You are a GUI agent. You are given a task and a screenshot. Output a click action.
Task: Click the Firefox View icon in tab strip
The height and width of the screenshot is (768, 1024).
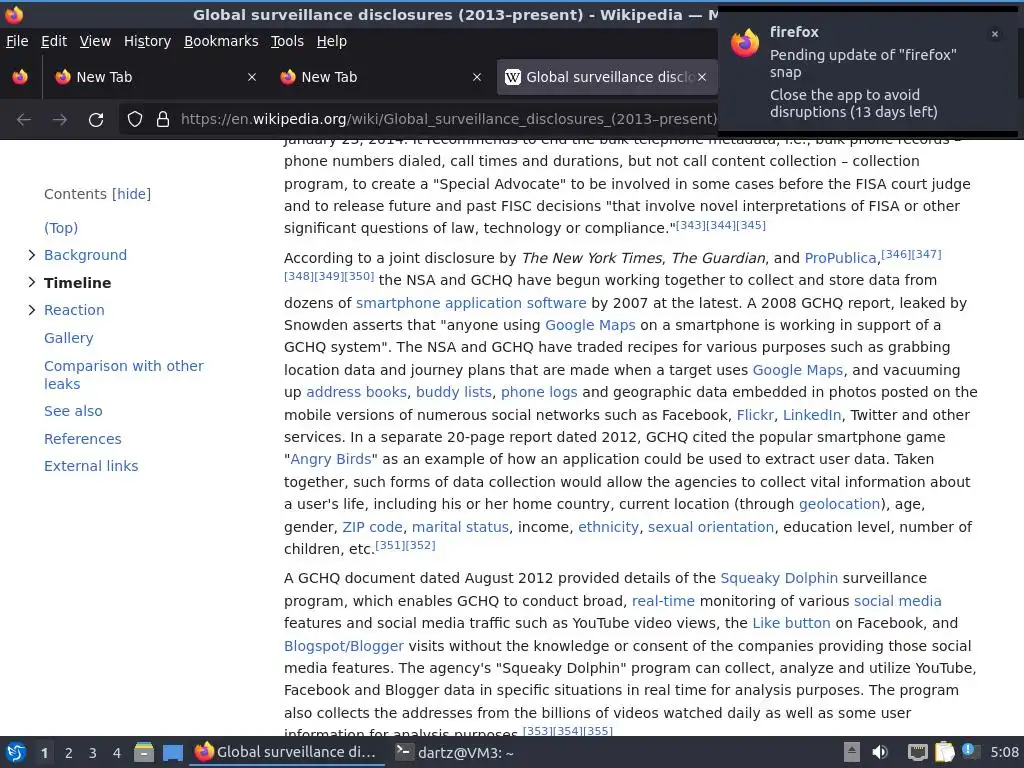pos(20,77)
